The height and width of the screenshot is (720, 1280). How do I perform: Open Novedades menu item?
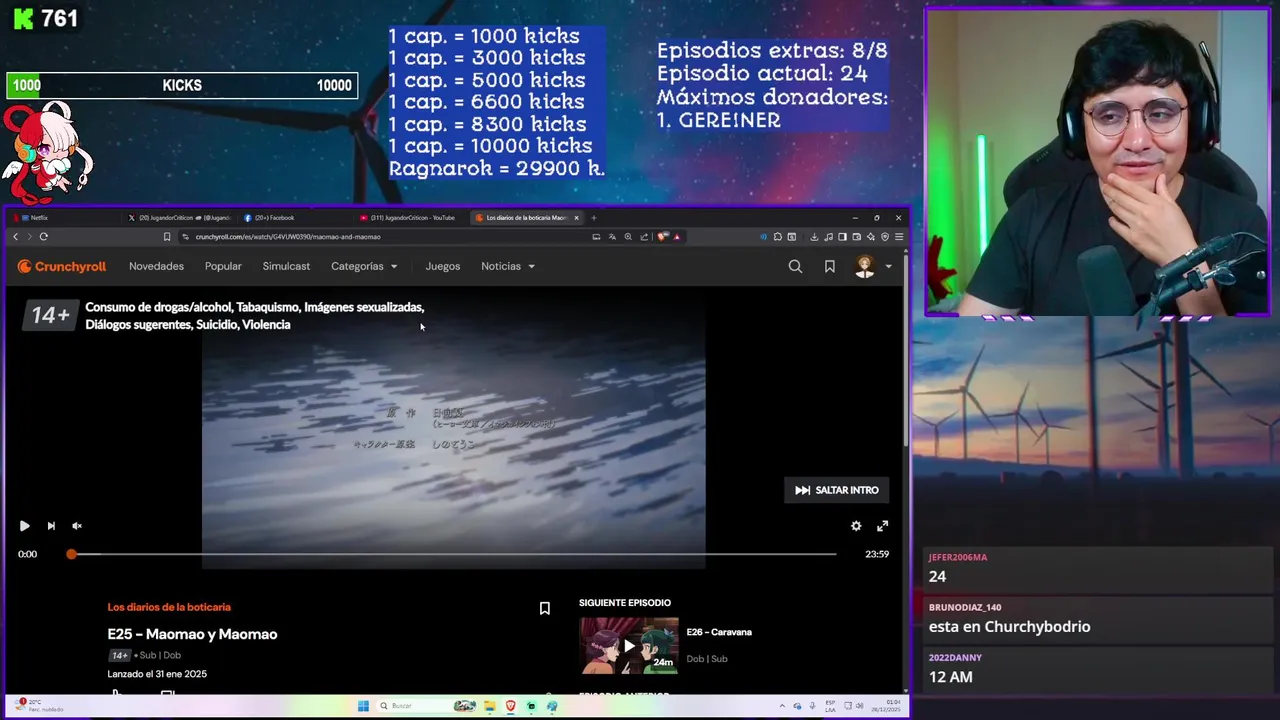coord(156,266)
